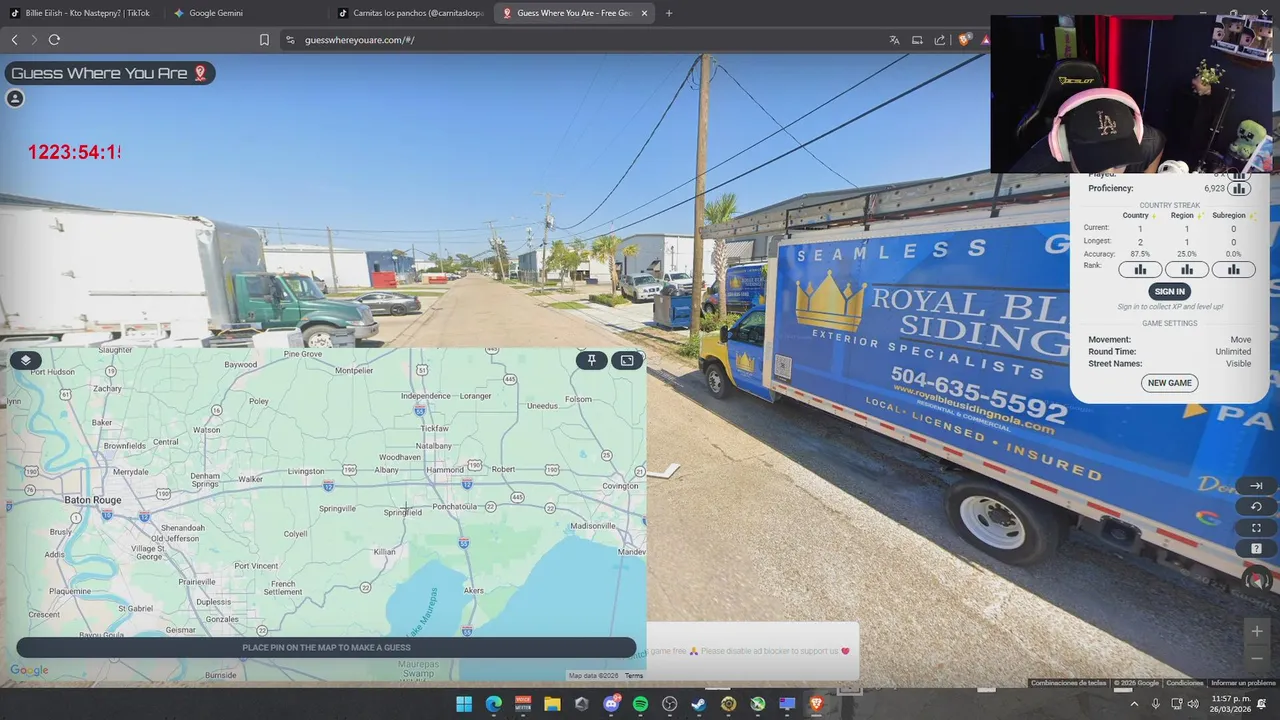Click Ponchatoula on the map
Image resolution: width=1280 pixels, height=720 pixels.
pos(454,506)
